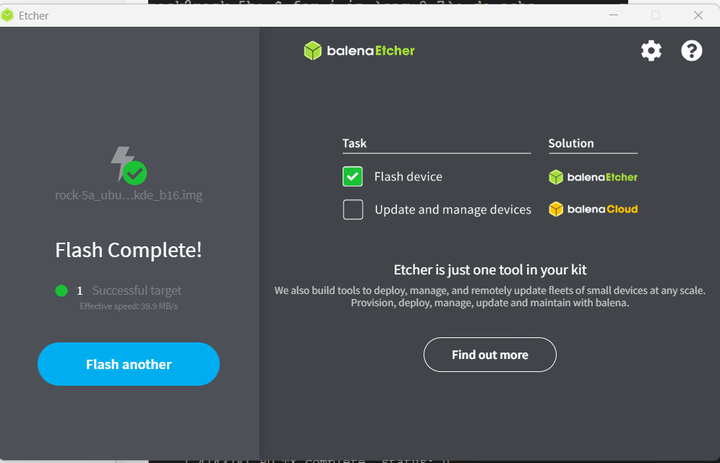Check Update and manage devices checkbox
This screenshot has width=720, height=463.
point(353,209)
